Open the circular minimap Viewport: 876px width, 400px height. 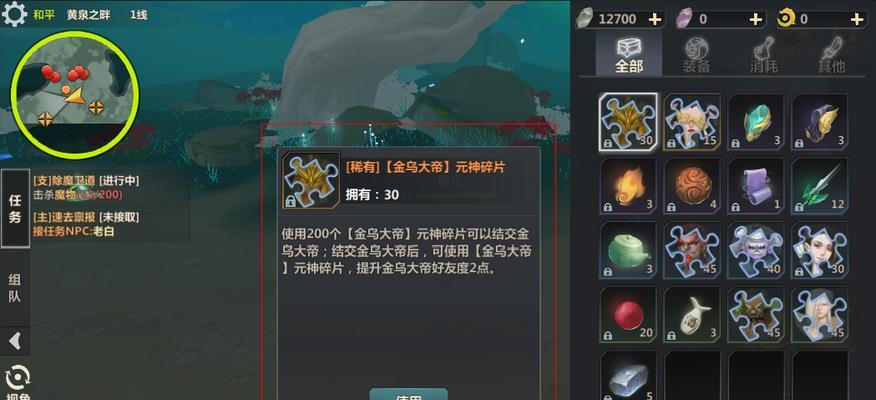point(75,93)
